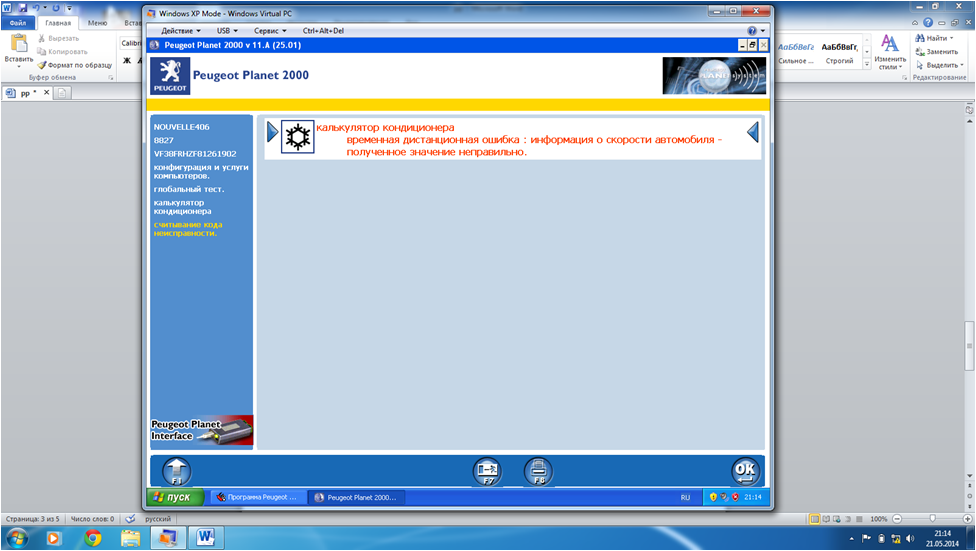Click the F1 back arrow button
The image size is (976, 551).
coord(177,471)
